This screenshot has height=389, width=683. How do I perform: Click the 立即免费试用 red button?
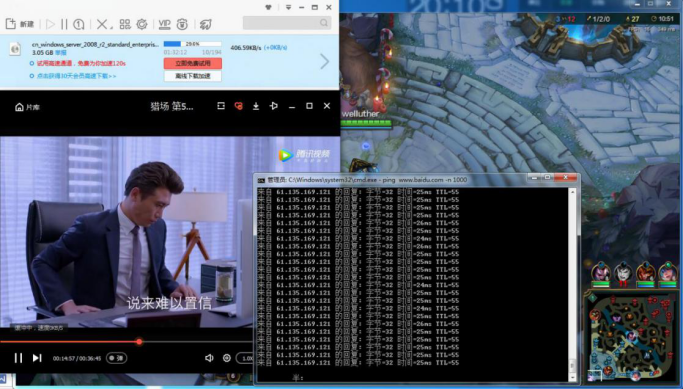pos(193,63)
